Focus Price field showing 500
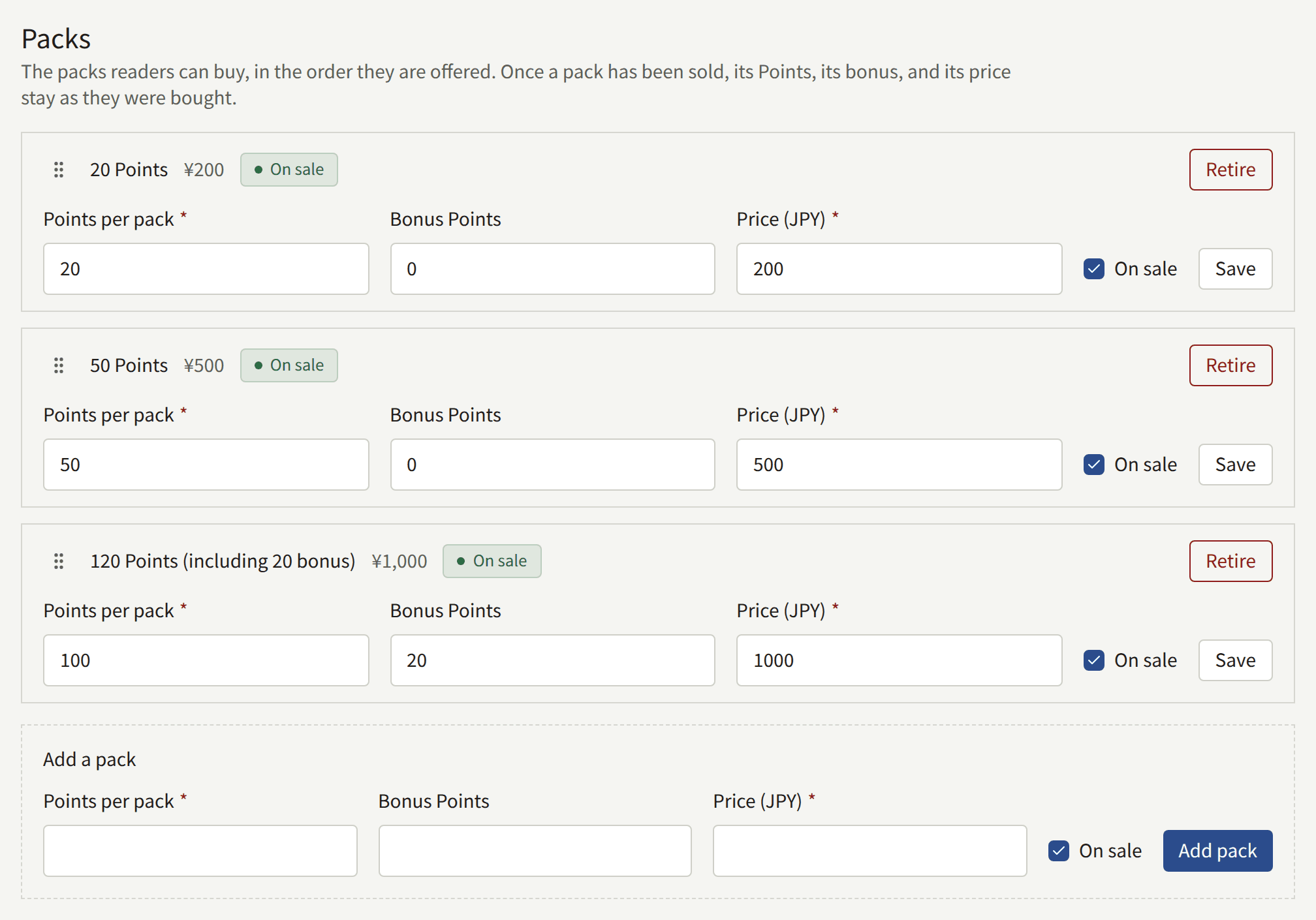 [x=899, y=465]
